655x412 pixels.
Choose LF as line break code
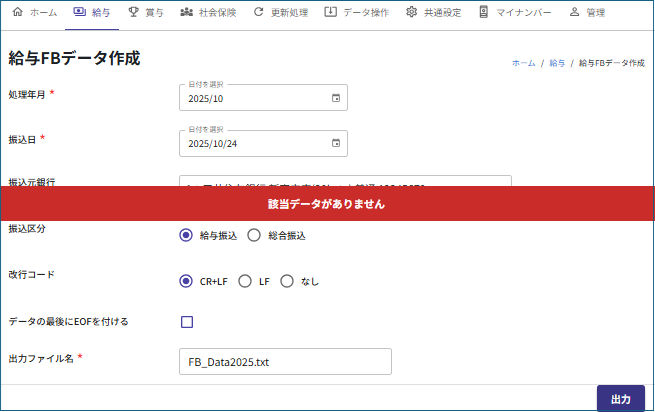pos(245,282)
